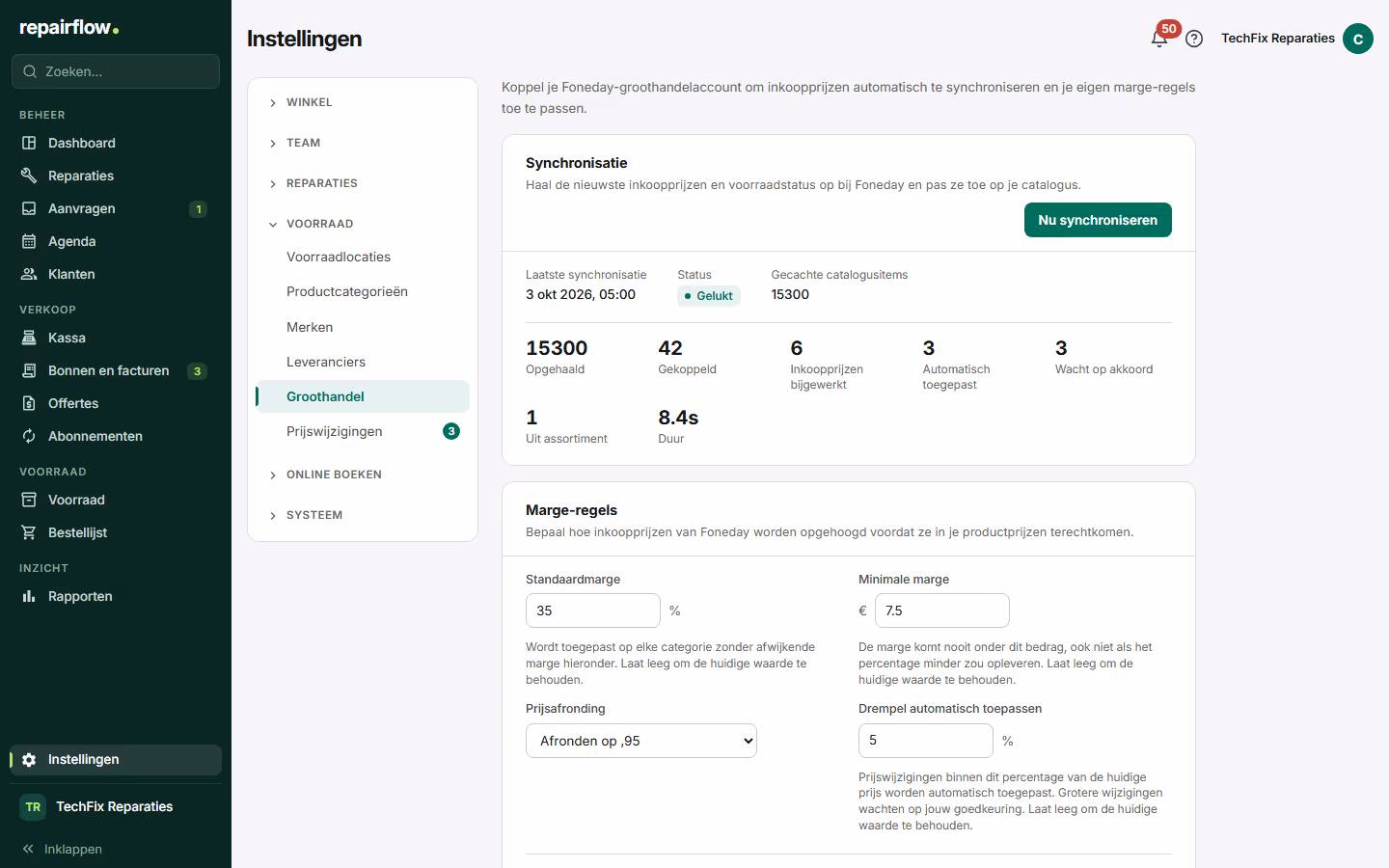Open Voorraadlocaties settings page
This screenshot has width=1389, height=868.
363,257
